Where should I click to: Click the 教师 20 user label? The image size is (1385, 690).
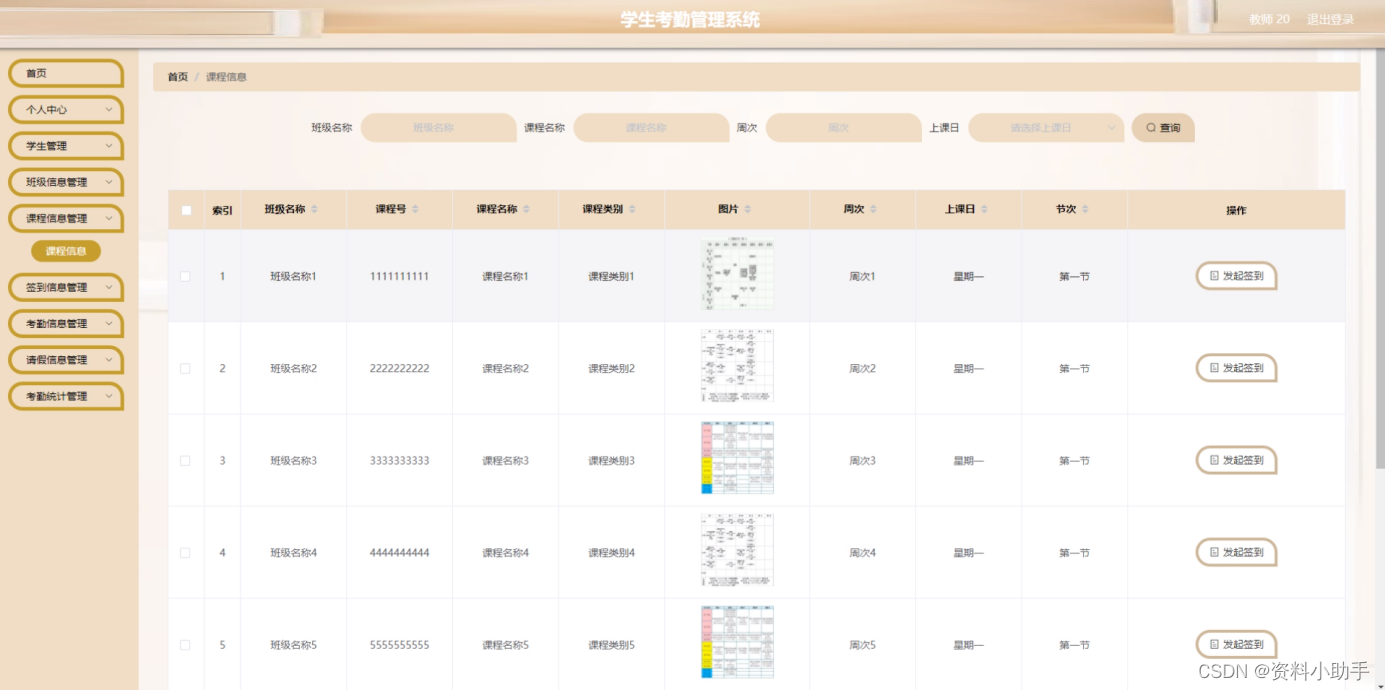[1269, 20]
